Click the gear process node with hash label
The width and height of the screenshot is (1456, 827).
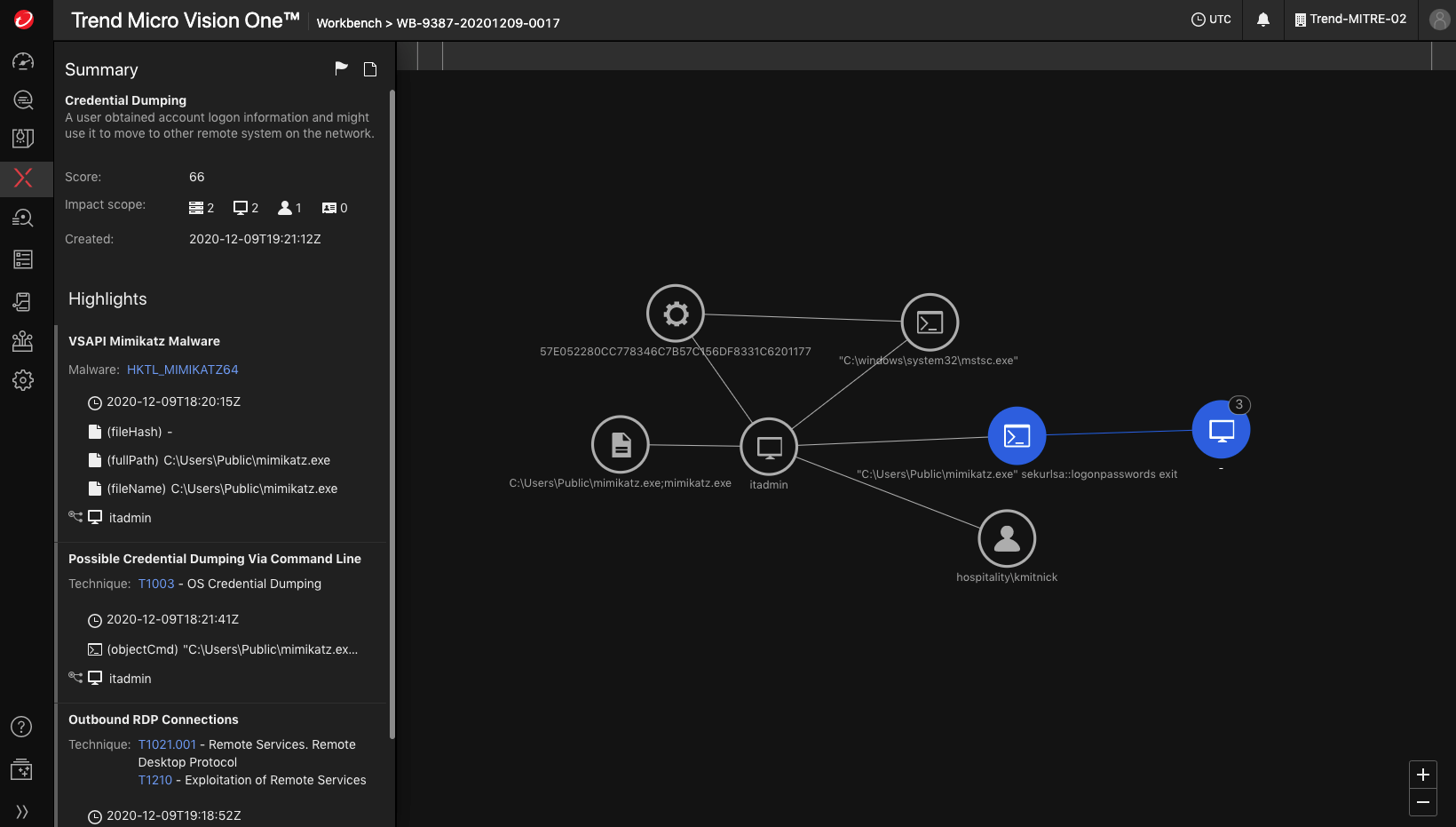click(x=676, y=314)
